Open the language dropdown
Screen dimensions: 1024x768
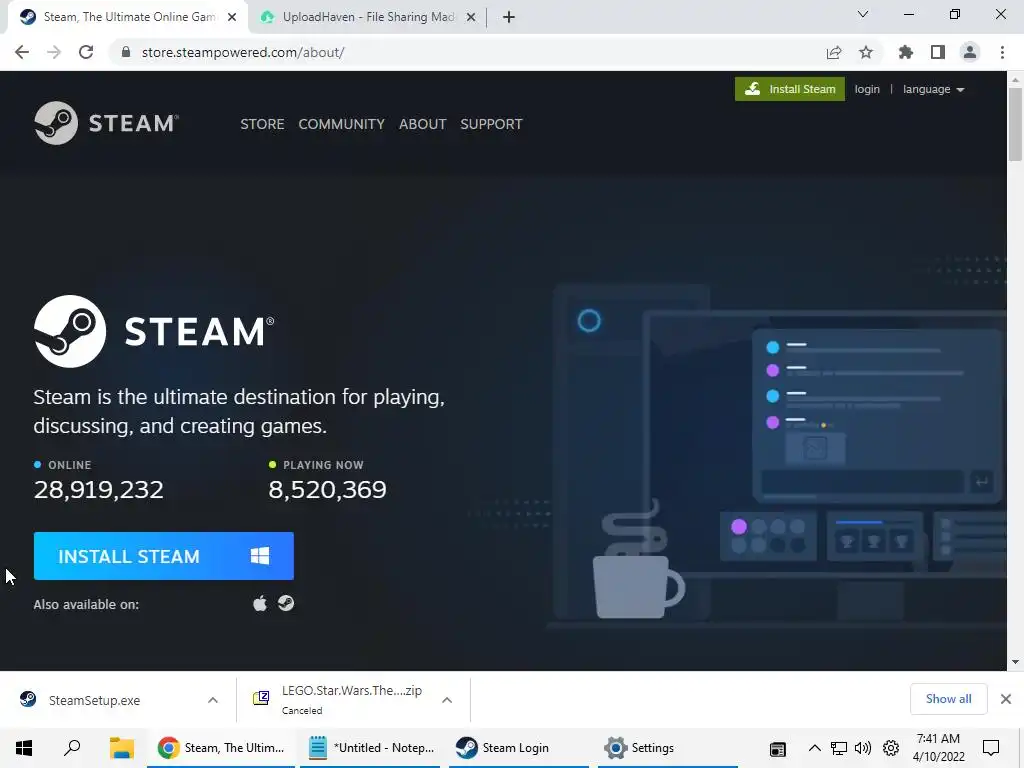click(933, 89)
